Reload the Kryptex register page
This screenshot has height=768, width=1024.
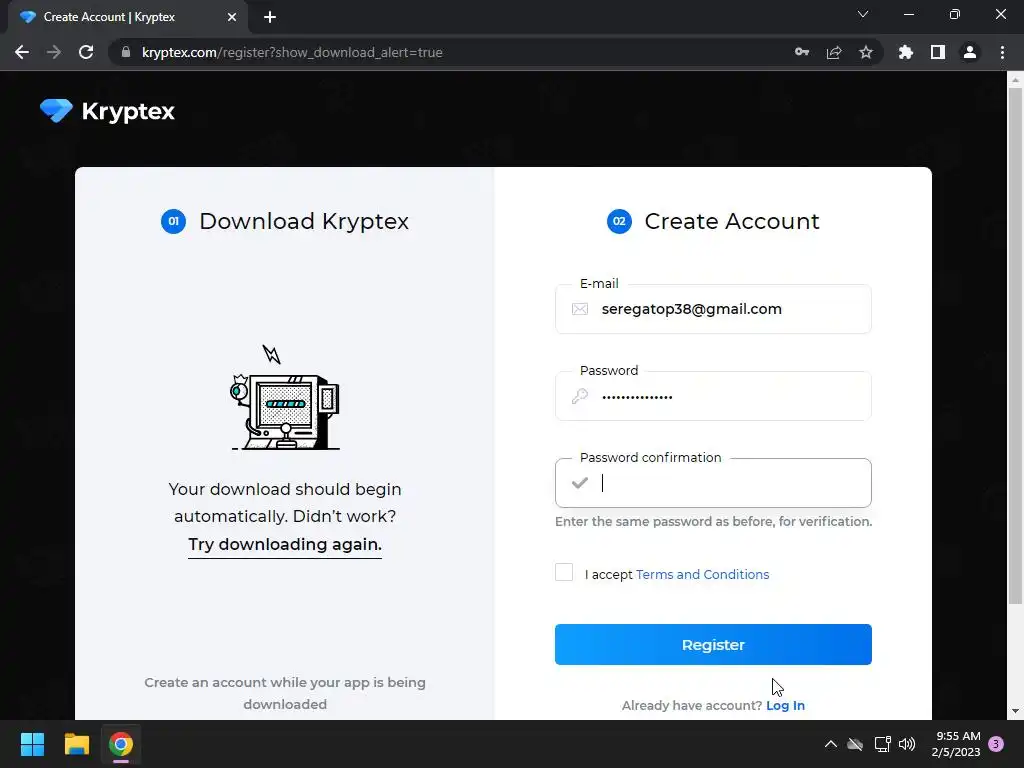pos(86,52)
